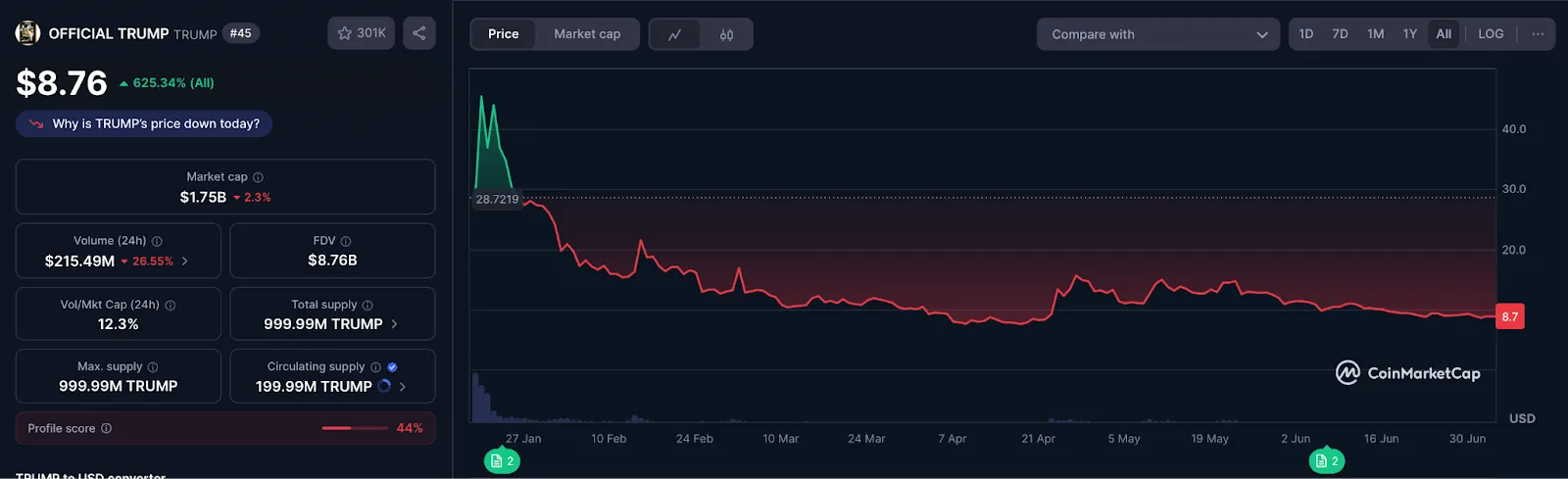Click the $215.49M volume value
Viewport: 1568px width, 479px height.
(79, 262)
